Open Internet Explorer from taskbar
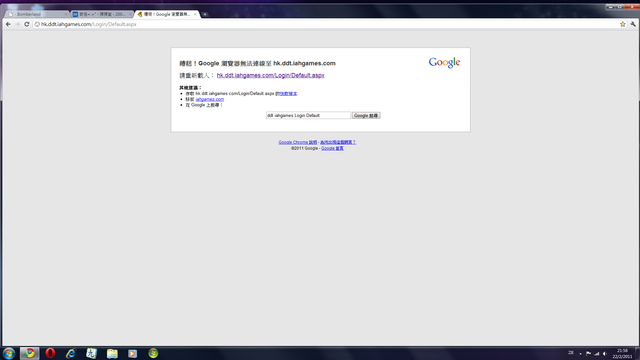Screen dimensions: 640x360 tap(71, 353)
